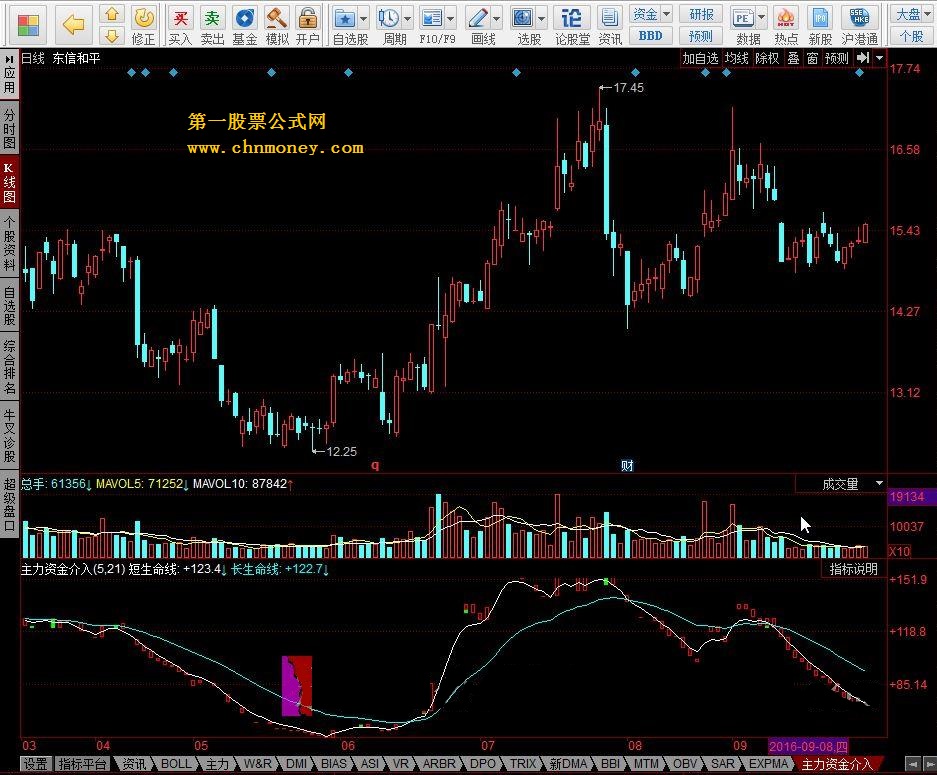The image size is (937, 775).
Task: Click the 研报 research report button
Action: point(700,14)
